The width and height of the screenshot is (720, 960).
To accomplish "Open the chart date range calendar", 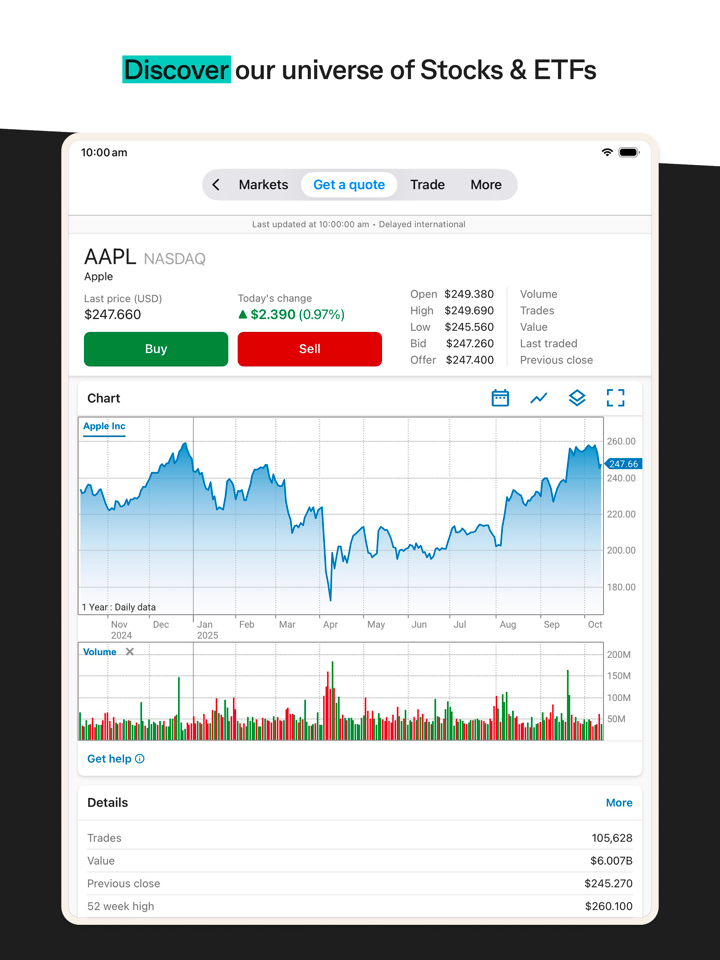I will click(500, 398).
